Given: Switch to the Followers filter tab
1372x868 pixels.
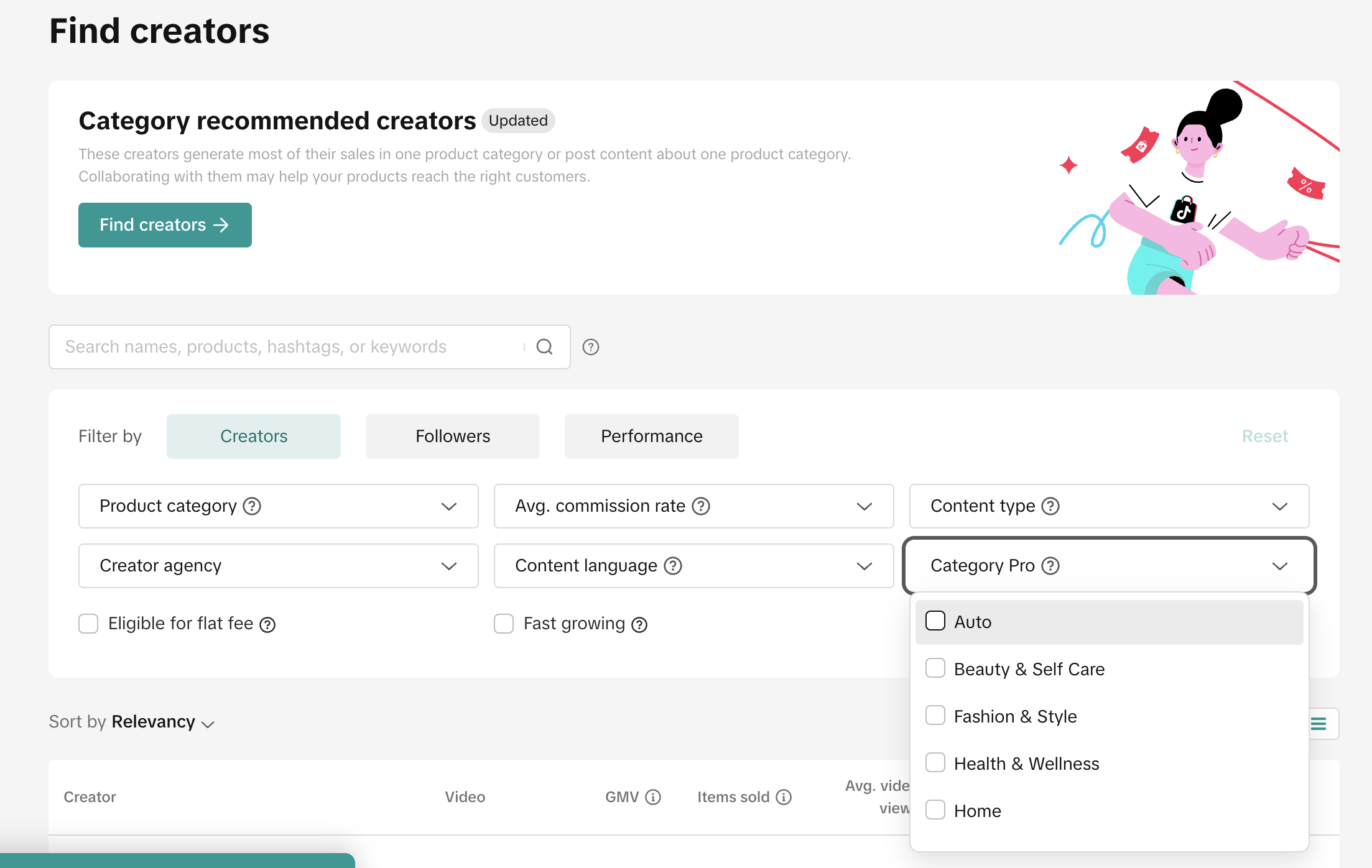Looking at the screenshot, I should (452, 436).
